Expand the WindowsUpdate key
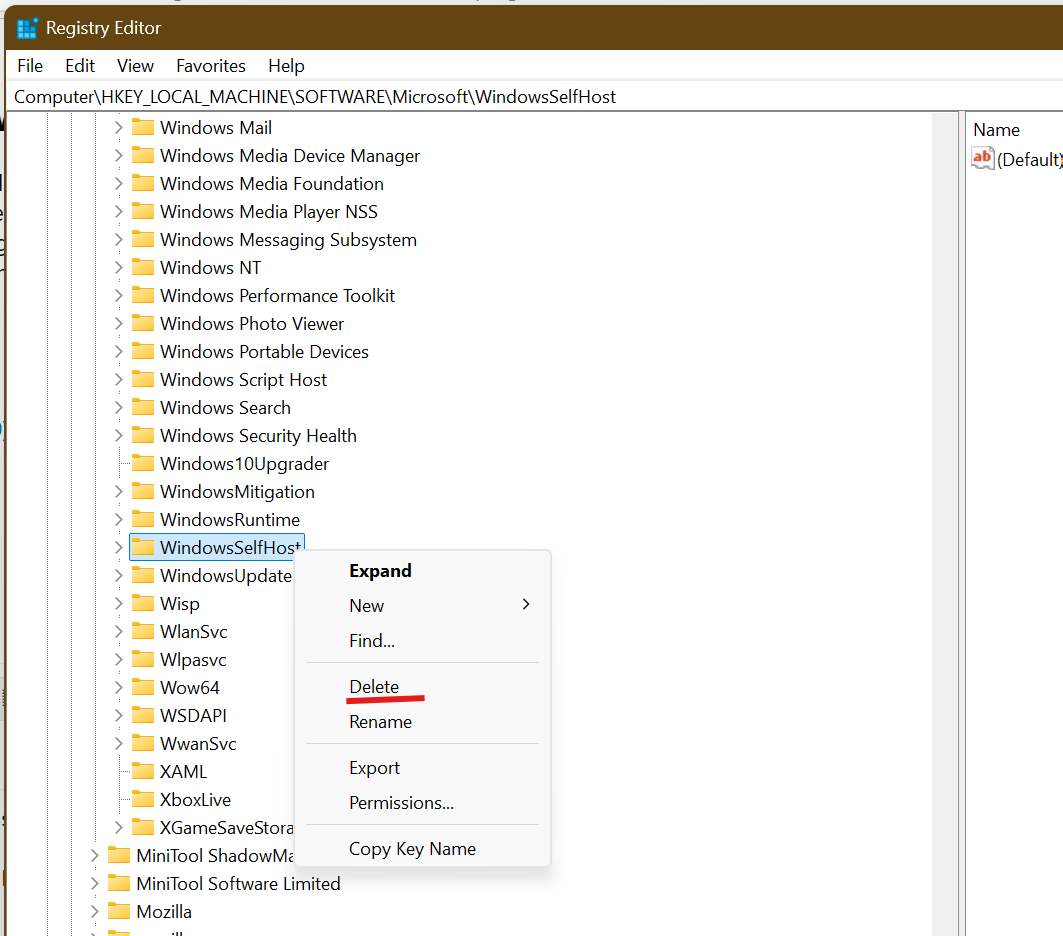 click(x=119, y=575)
